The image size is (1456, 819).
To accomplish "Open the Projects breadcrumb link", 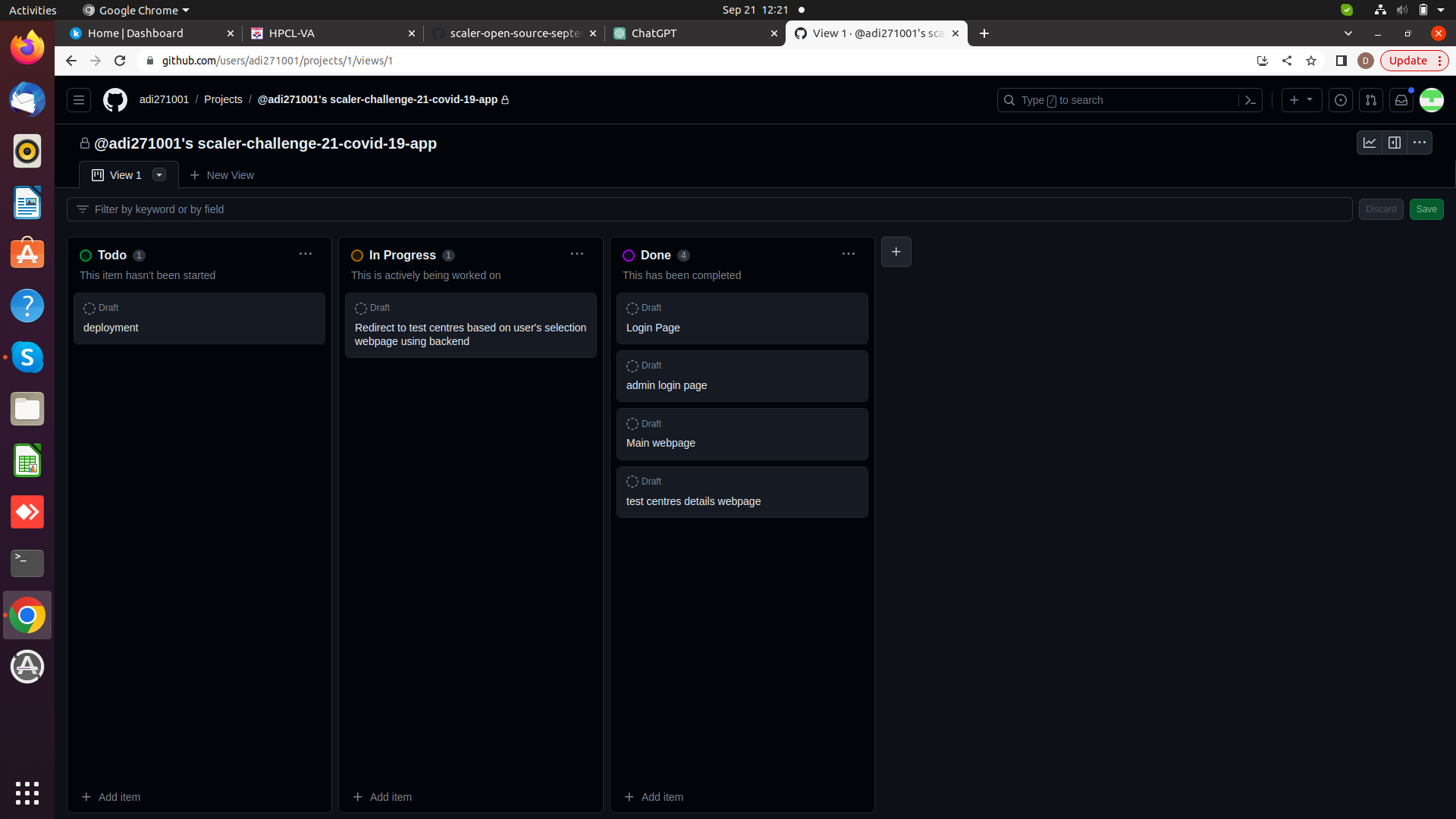I will [223, 99].
